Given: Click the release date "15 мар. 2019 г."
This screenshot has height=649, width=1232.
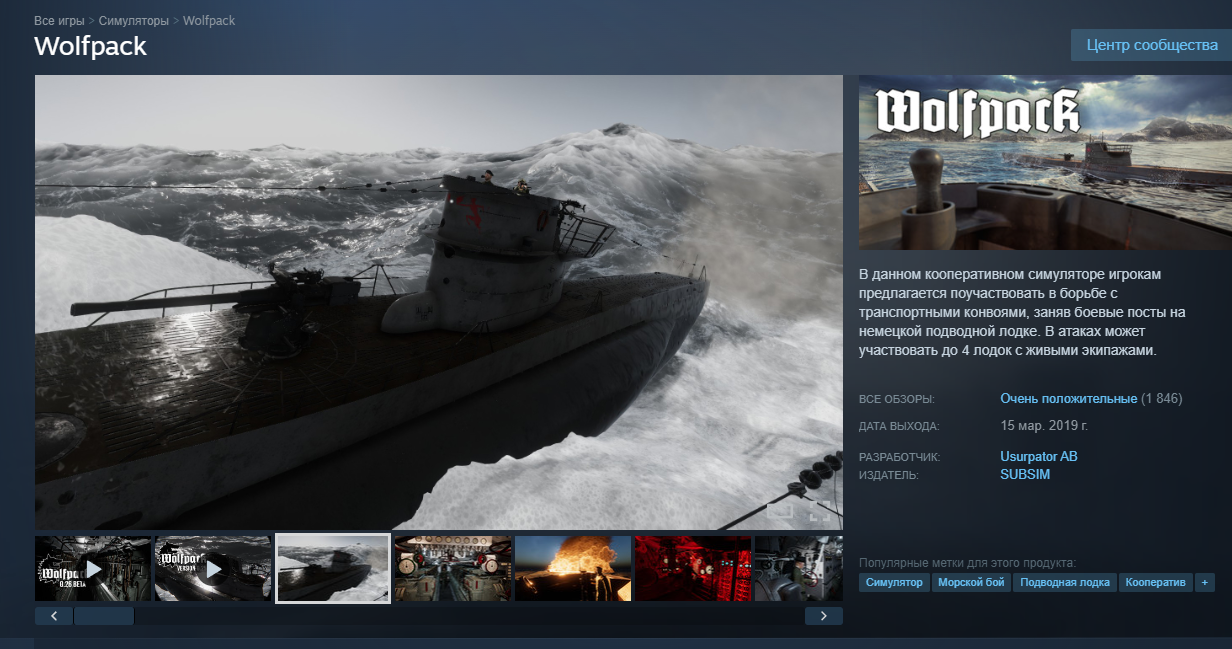Looking at the screenshot, I should (1044, 425).
